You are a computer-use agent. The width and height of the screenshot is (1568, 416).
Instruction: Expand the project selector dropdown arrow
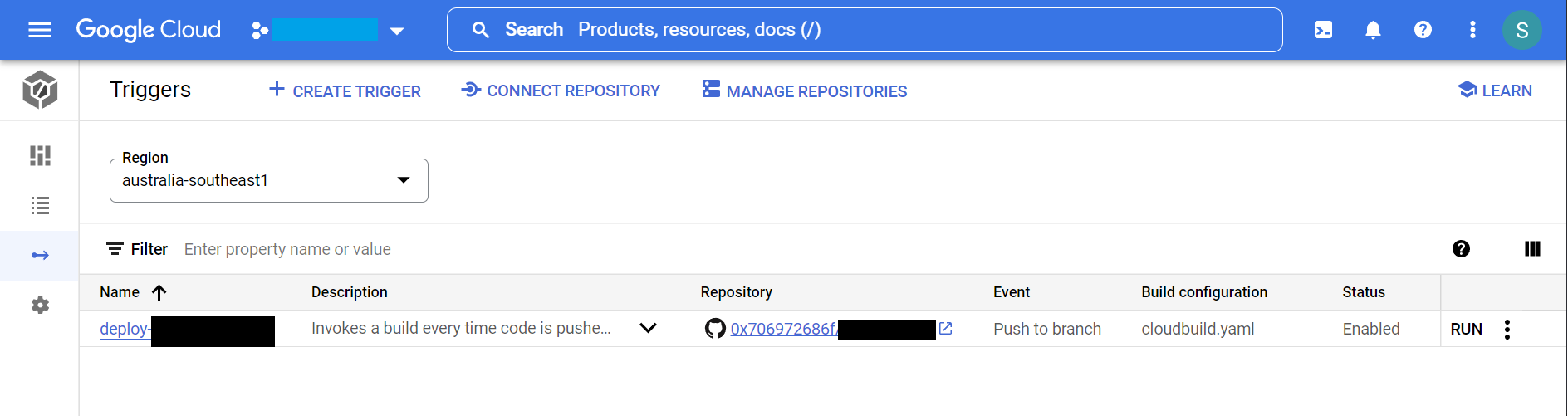click(397, 31)
